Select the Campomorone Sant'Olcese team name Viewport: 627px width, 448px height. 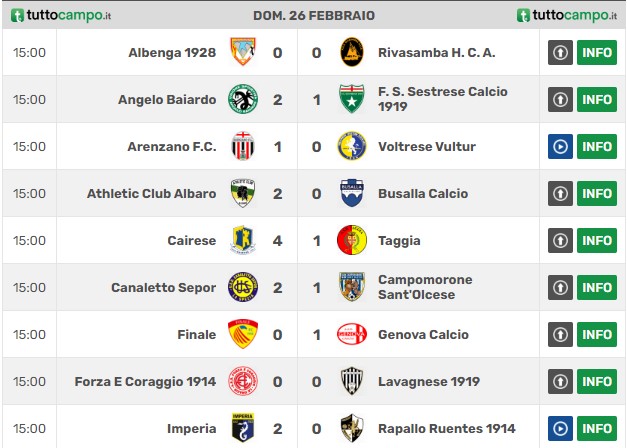[x=425, y=287]
